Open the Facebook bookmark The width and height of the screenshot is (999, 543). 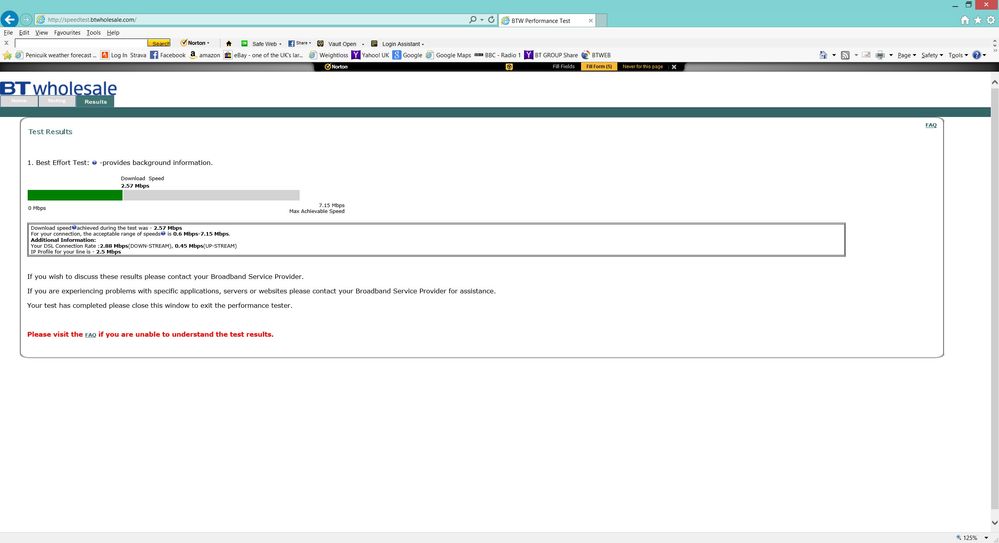(168, 55)
